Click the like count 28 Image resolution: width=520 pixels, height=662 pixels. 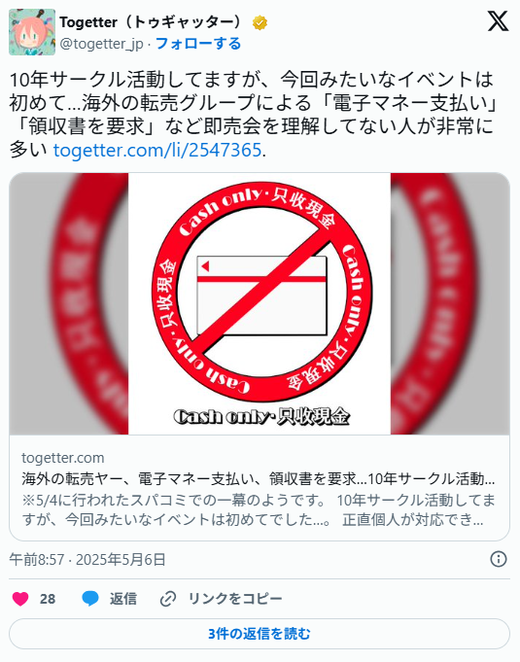pos(47,599)
